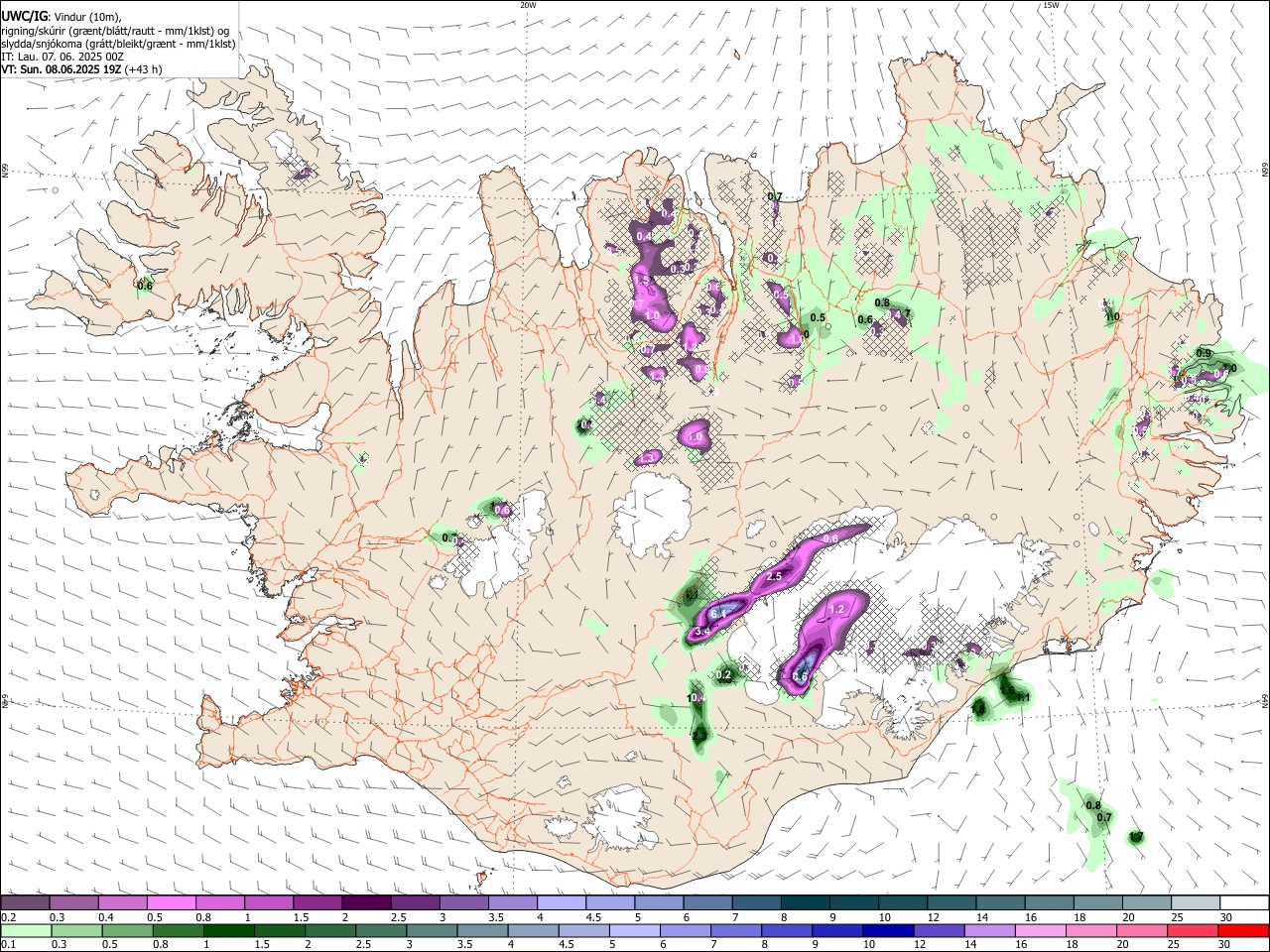Click the deep blue 10–12 rain legend swatch
The image size is (1270, 952).
pyautogui.click(x=888, y=931)
